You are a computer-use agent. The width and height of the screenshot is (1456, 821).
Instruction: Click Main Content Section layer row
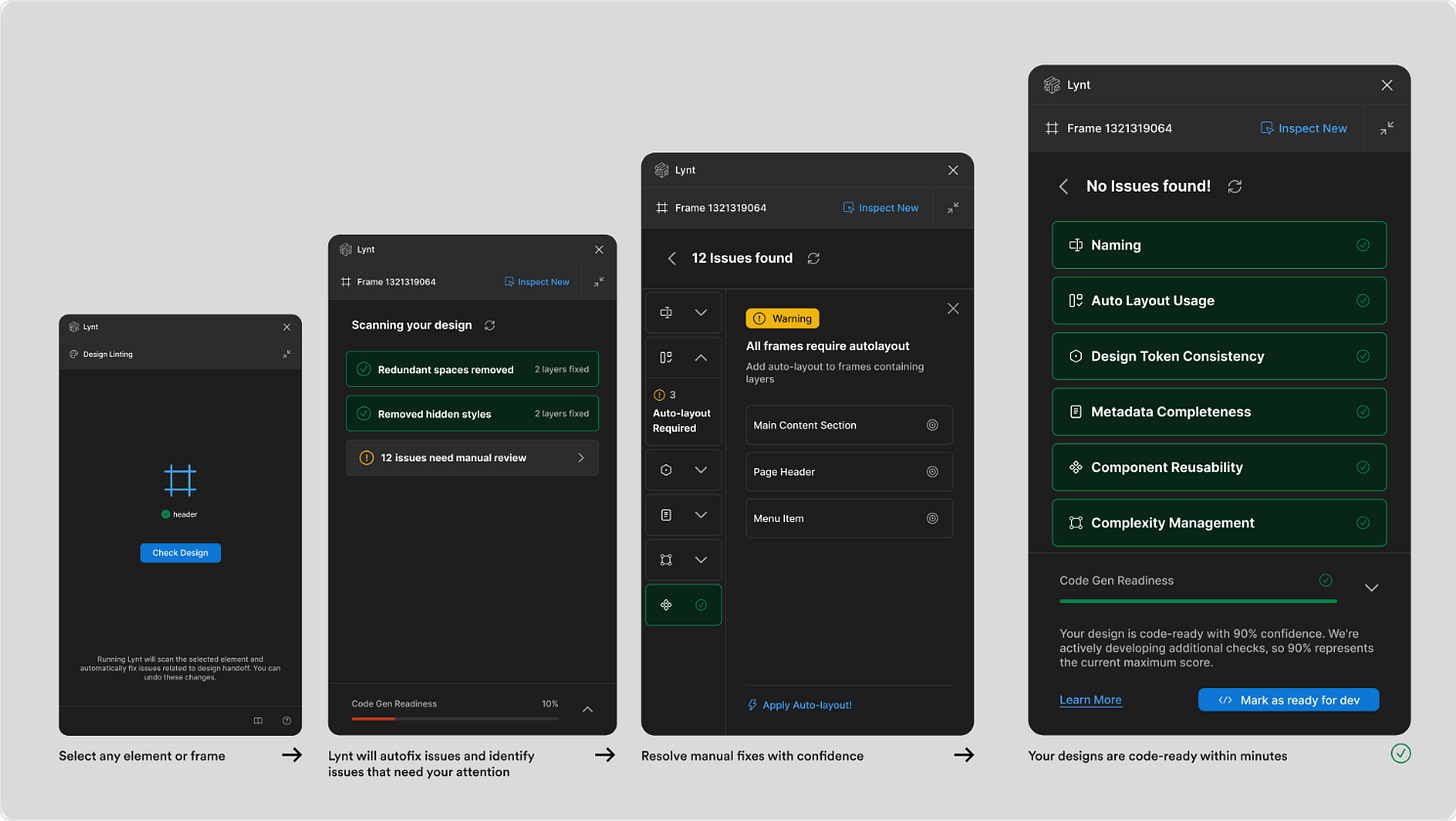pos(849,425)
